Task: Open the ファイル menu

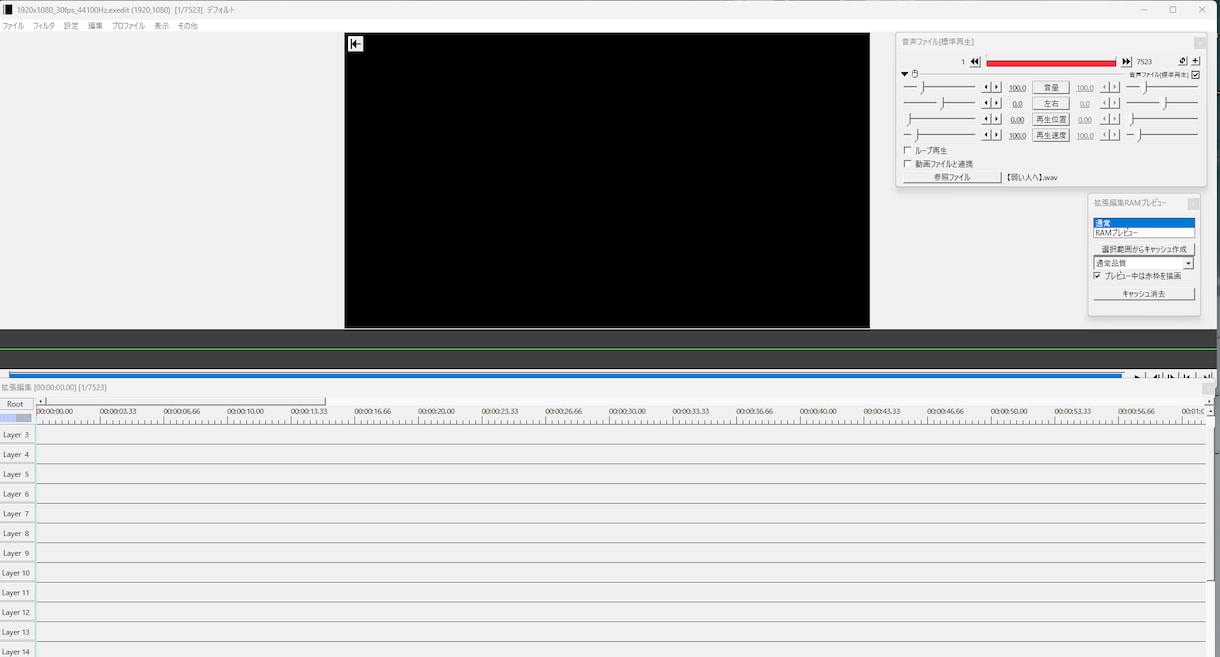Action: click(13, 26)
